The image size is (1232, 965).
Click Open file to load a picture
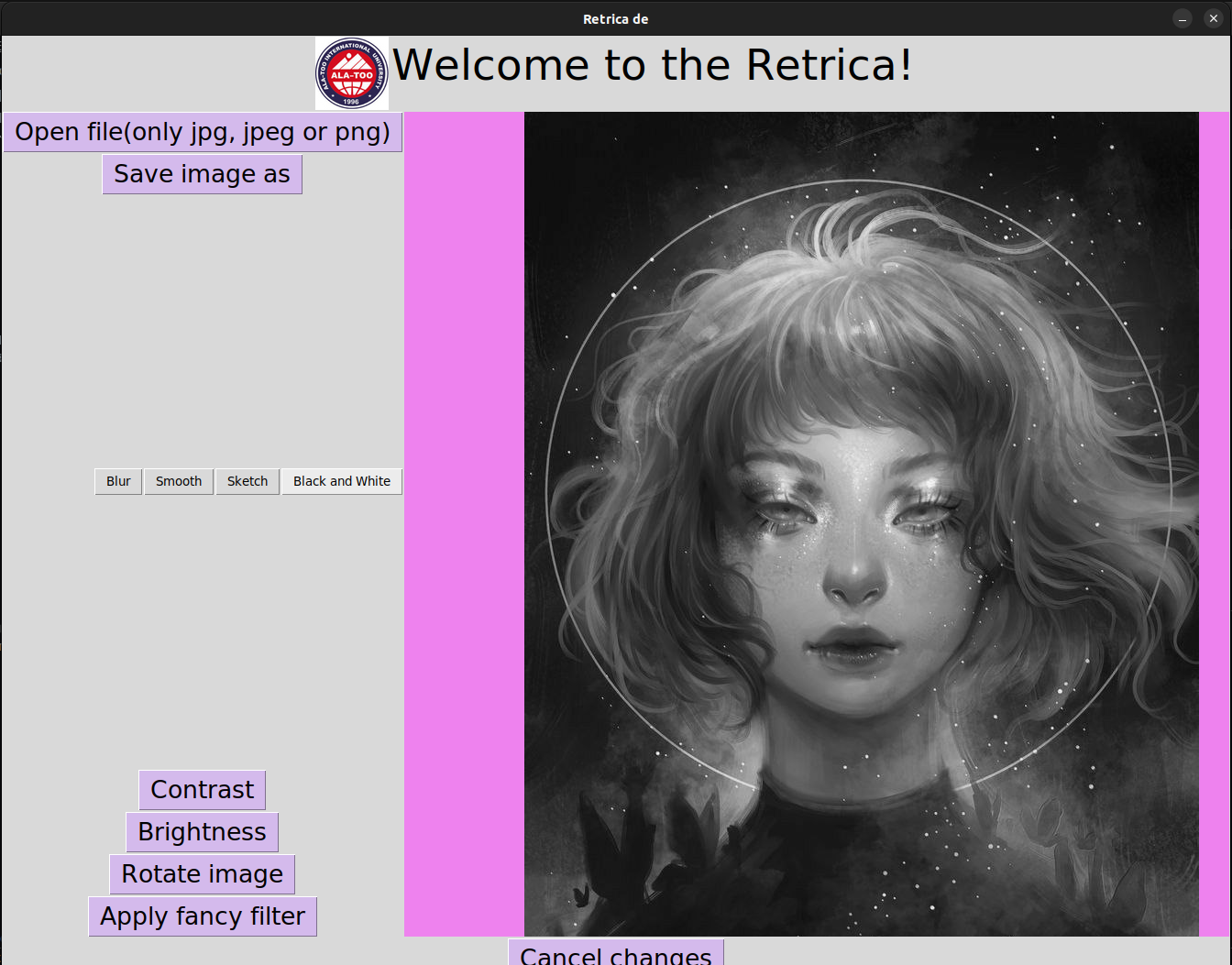[202, 132]
